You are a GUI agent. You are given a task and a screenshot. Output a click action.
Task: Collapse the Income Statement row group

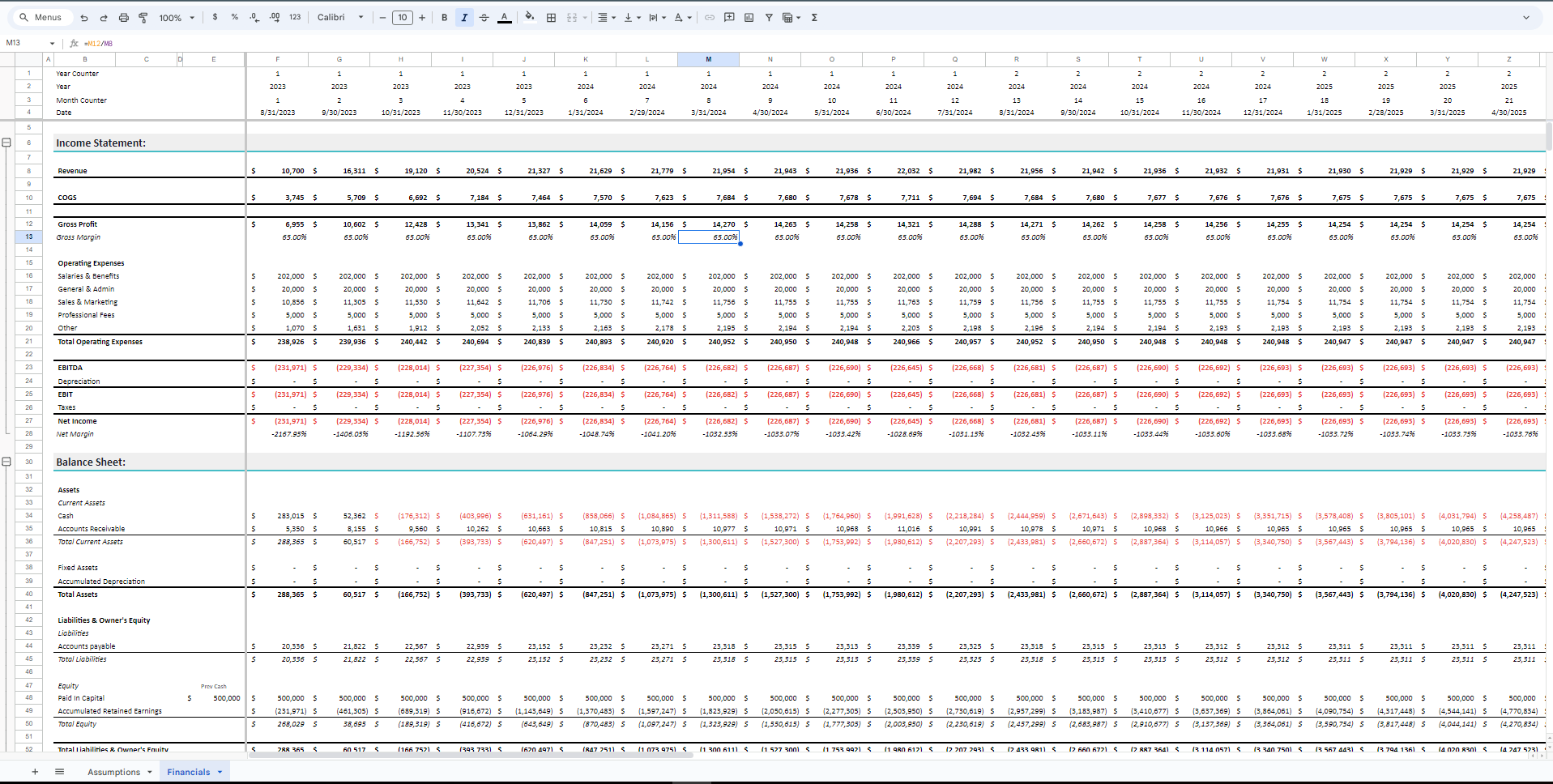(6, 143)
